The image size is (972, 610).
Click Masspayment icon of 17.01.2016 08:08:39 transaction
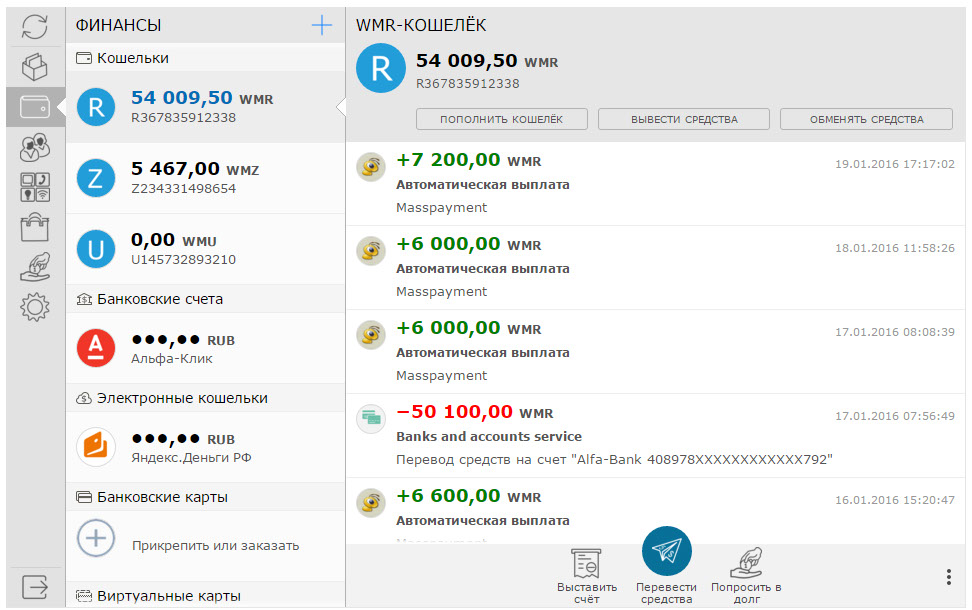click(x=371, y=335)
